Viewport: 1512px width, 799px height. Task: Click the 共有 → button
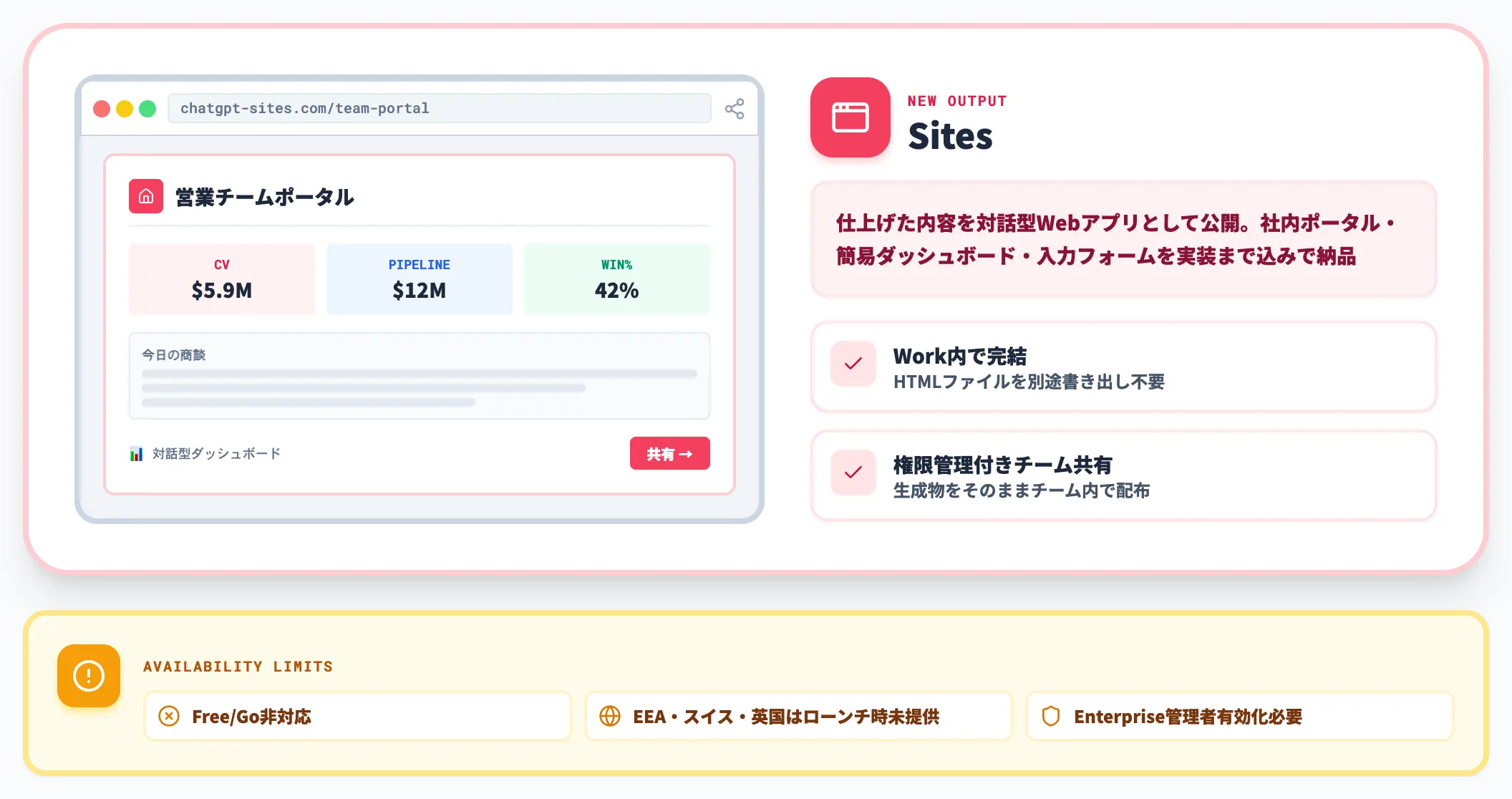(670, 453)
